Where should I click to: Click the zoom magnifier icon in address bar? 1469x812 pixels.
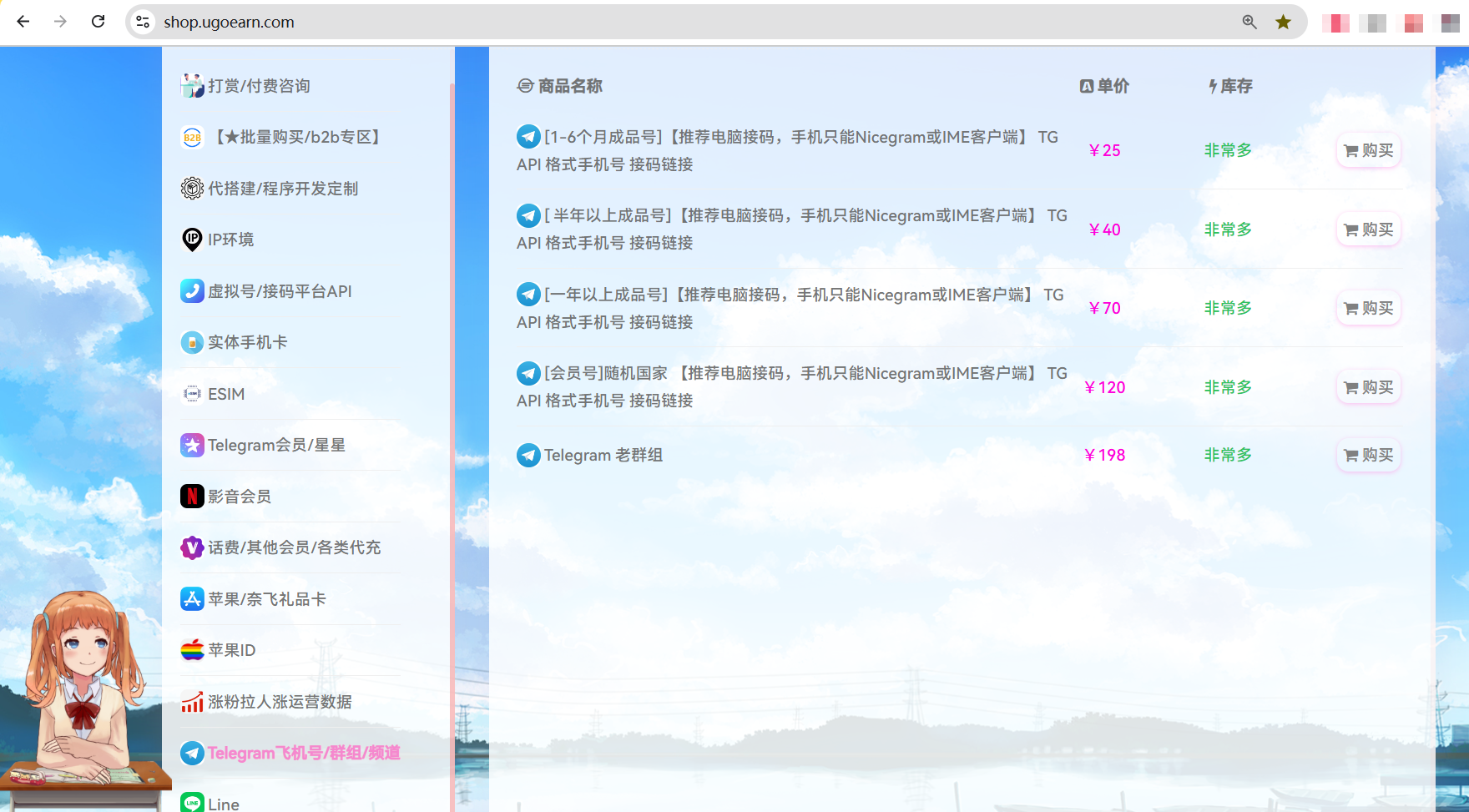pos(1249,22)
